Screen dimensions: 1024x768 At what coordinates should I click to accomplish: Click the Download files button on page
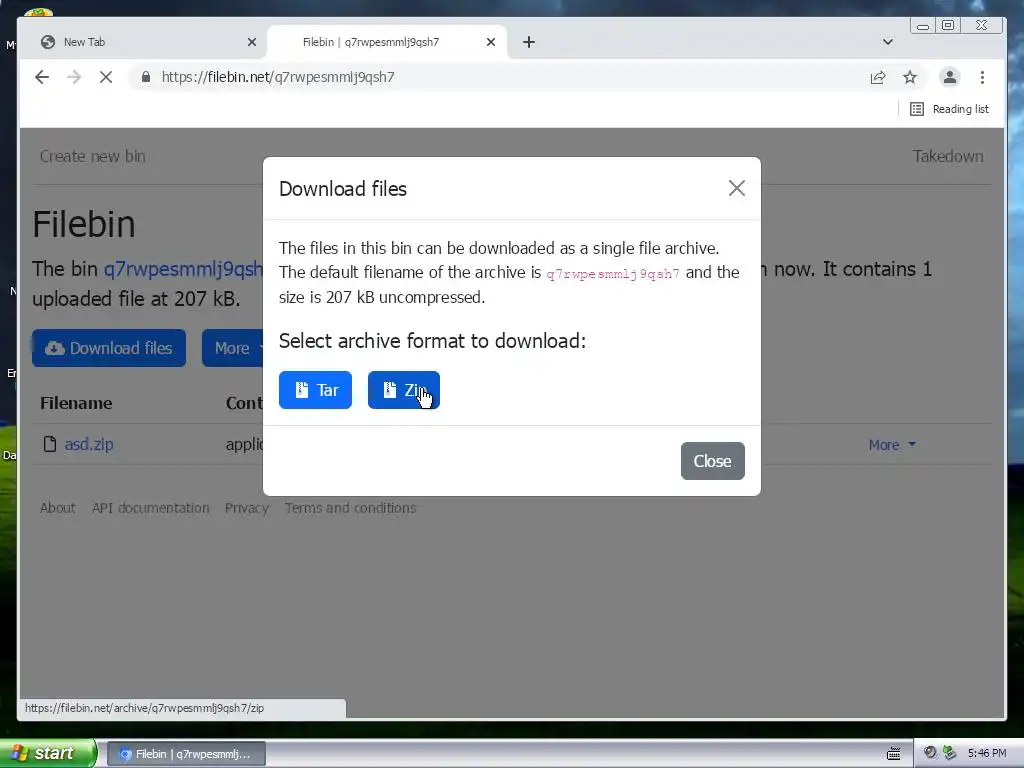pos(109,348)
